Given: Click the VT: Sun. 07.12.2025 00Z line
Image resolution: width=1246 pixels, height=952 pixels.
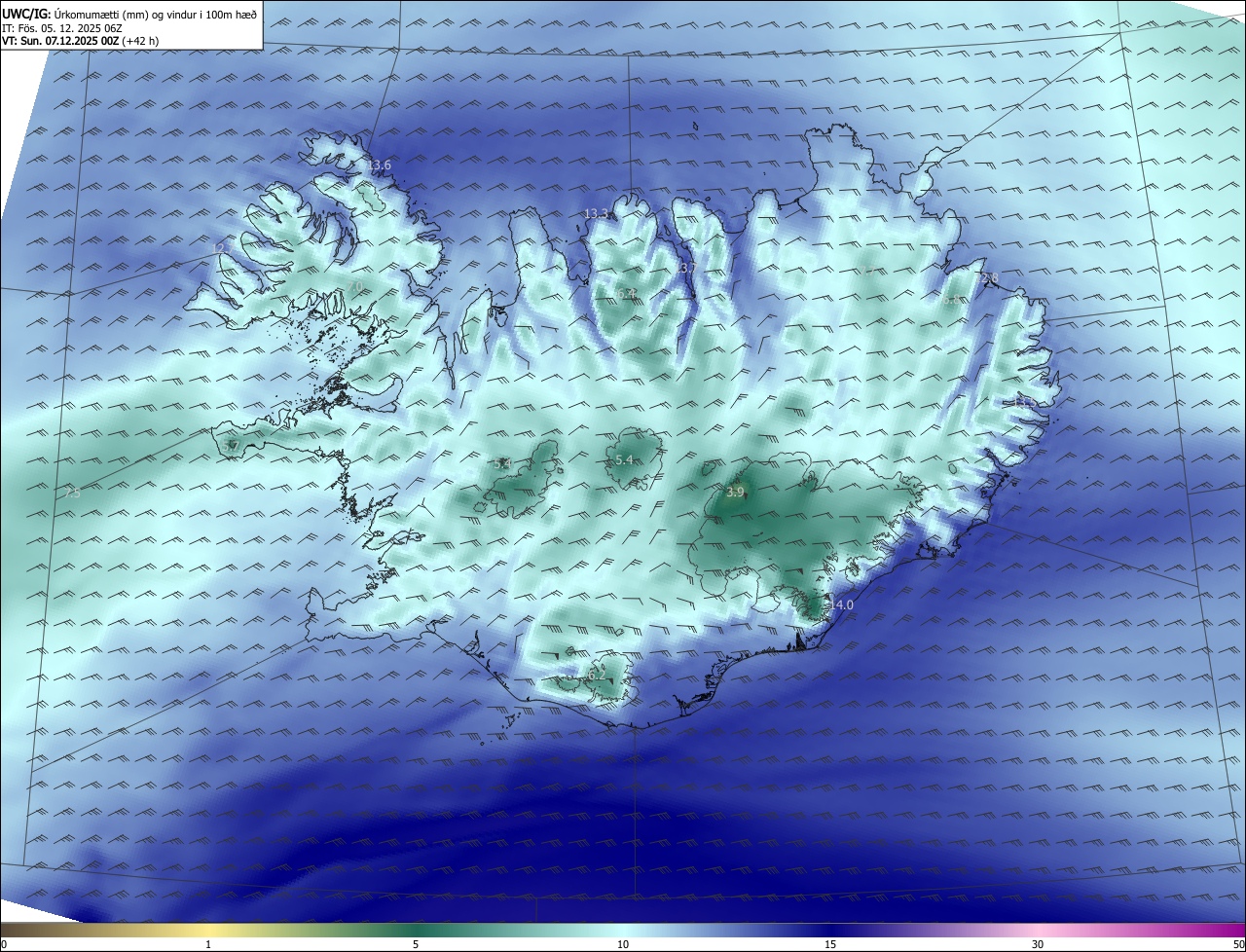Looking at the screenshot, I should tap(81, 41).
